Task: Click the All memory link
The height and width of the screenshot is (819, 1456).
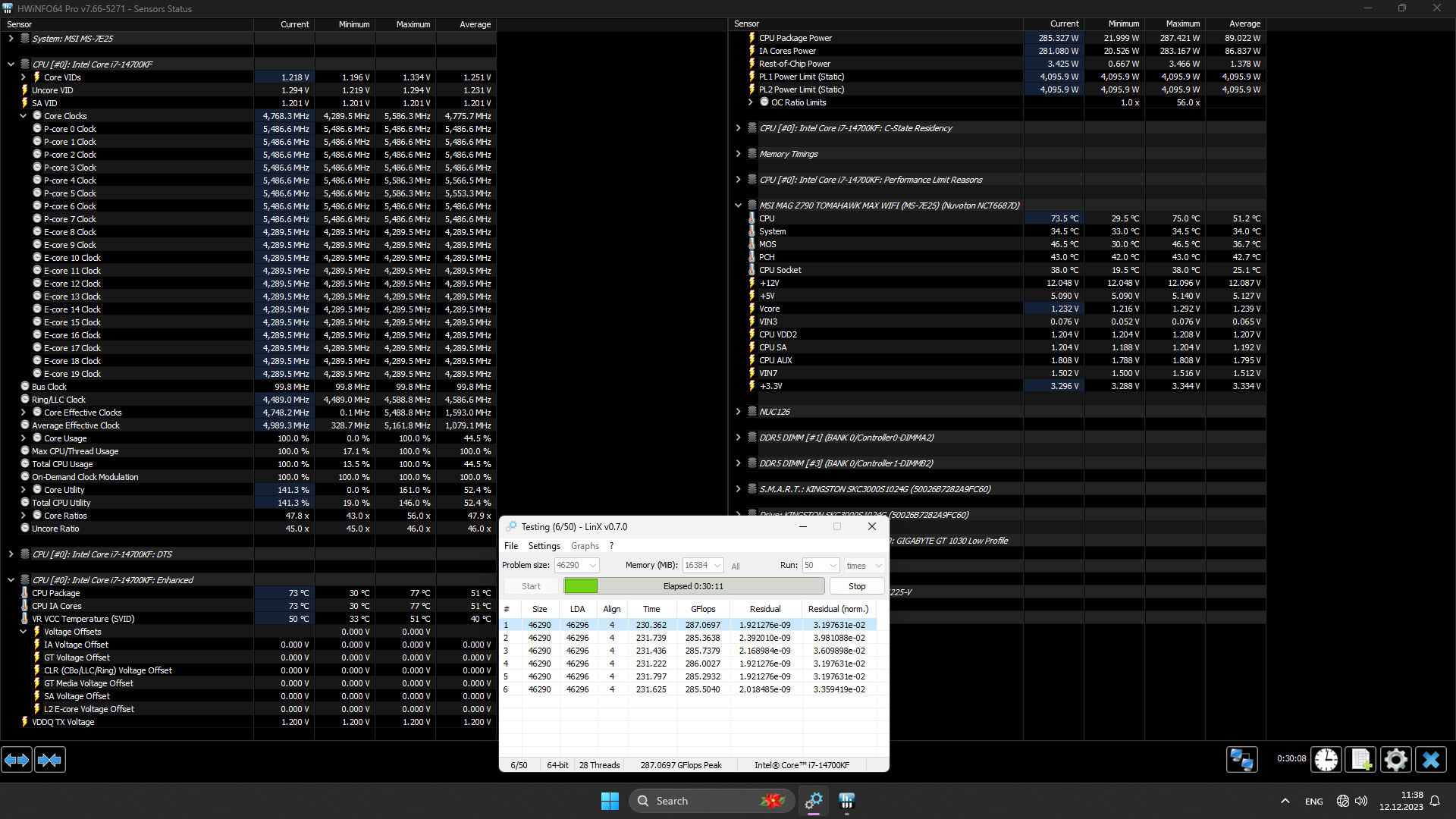Action: coord(735,566)
